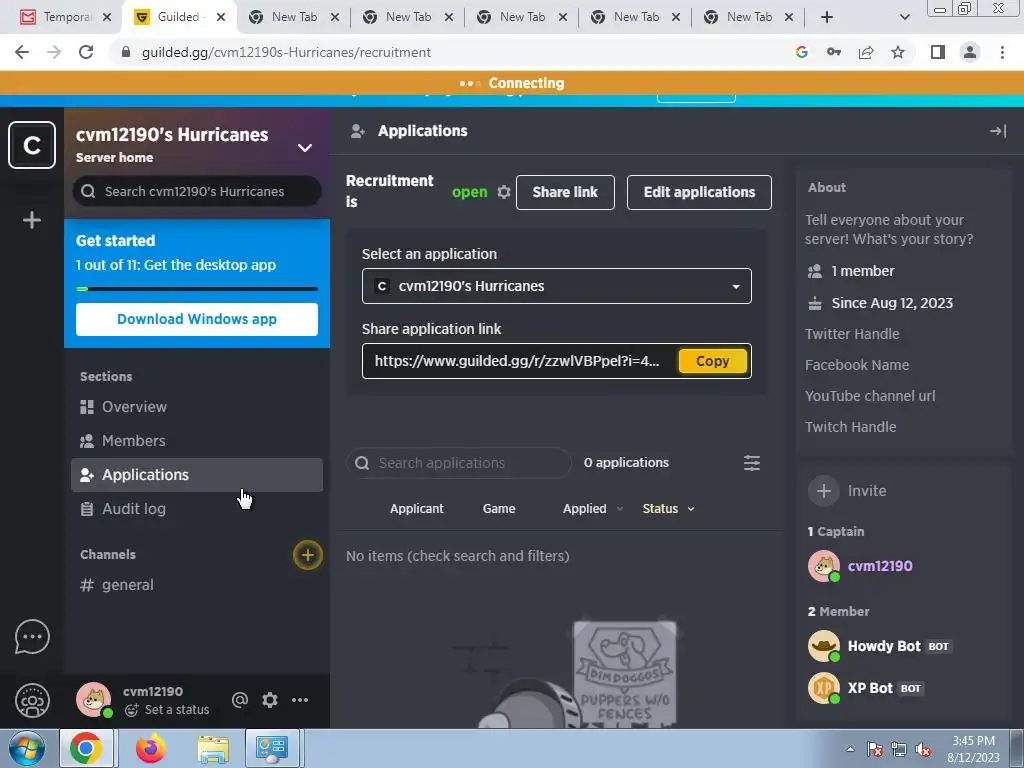This screenshot has height=768, width=1024.
Task: Open the Audit log section
Action: click(197, 509)
